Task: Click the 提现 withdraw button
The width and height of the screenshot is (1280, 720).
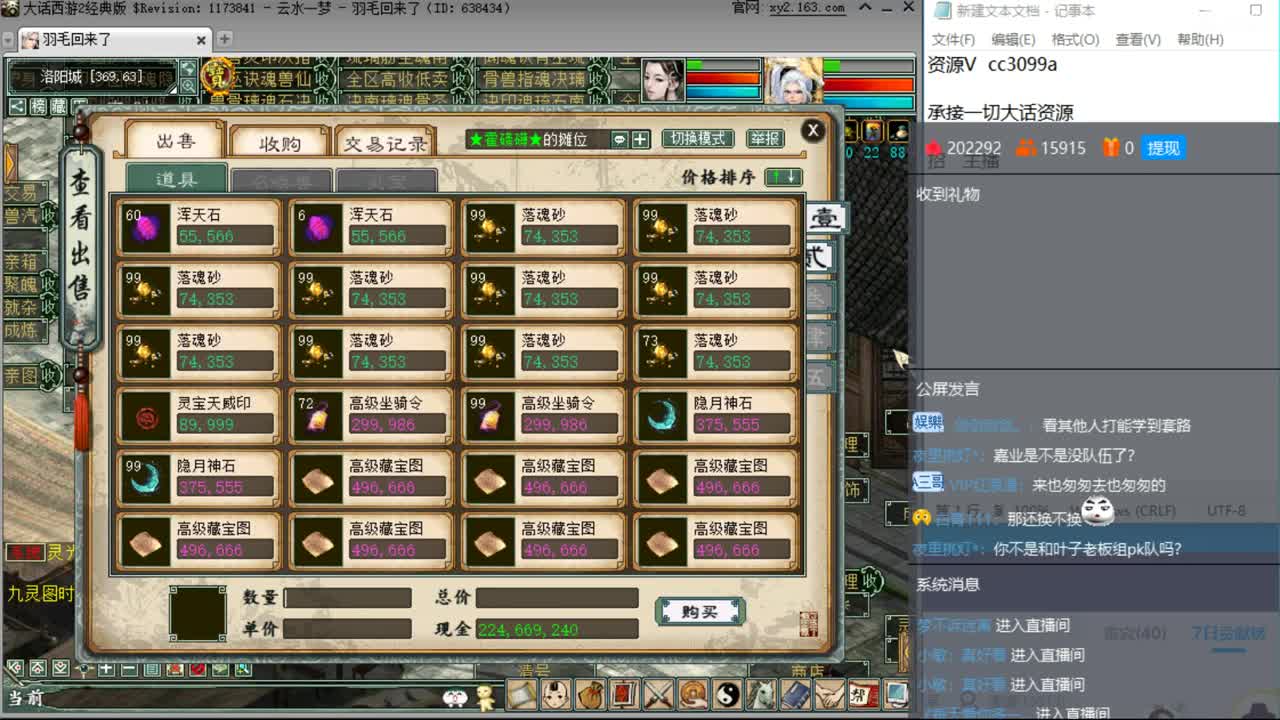Action: 1164,148
